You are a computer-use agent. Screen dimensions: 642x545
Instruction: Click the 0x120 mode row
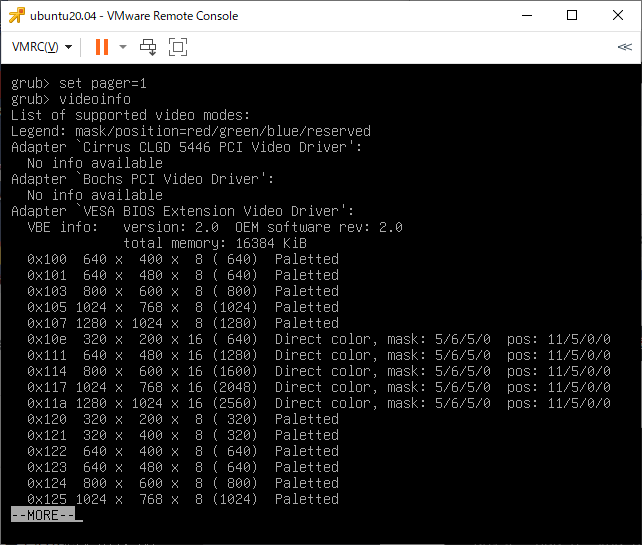point(183,418)
